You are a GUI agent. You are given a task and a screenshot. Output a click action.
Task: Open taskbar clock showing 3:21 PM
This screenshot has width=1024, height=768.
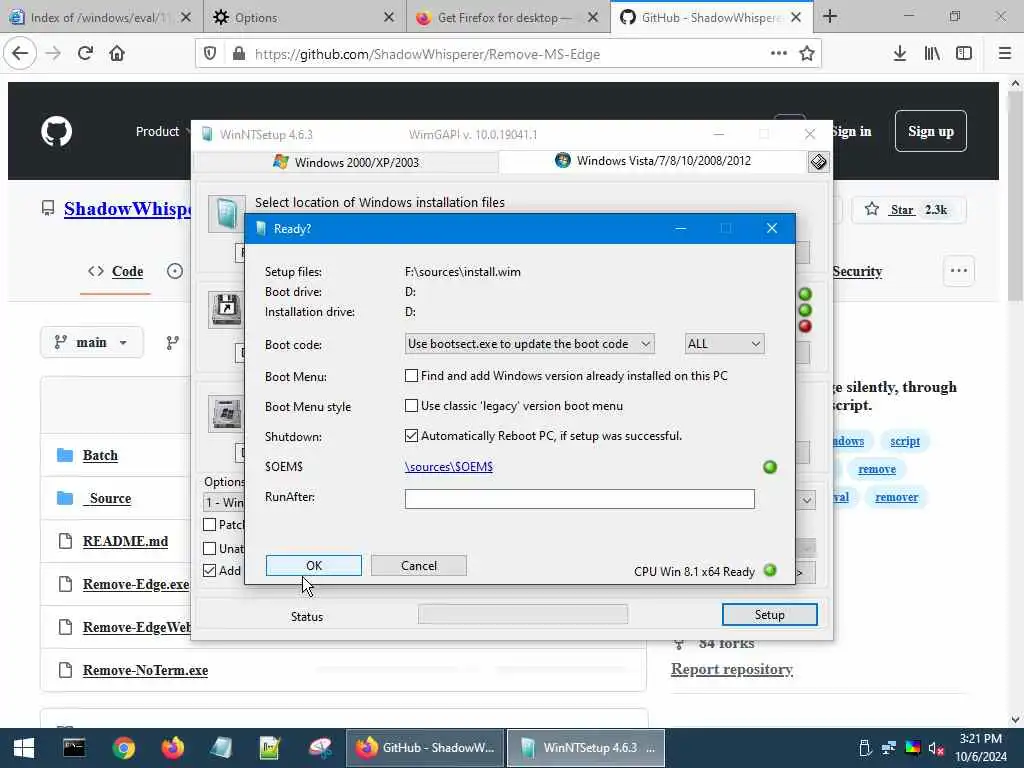(980, 748)
